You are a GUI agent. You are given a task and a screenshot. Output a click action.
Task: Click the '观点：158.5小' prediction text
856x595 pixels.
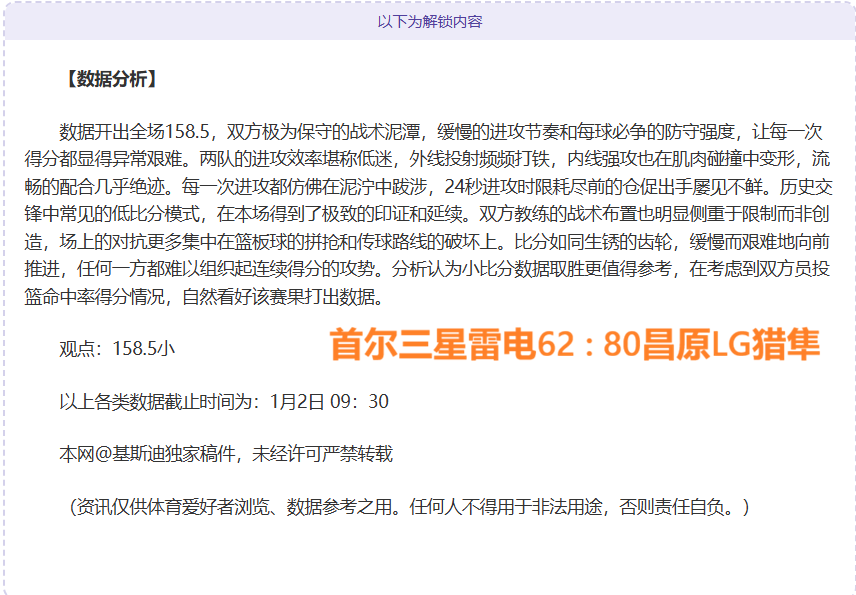[x=118, y=348]
